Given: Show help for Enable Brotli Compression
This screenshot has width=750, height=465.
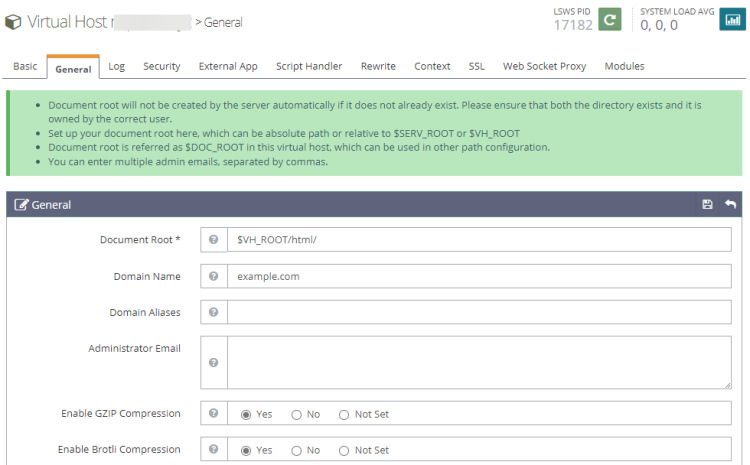Looking at the screenshot, I should coord(214,449).
